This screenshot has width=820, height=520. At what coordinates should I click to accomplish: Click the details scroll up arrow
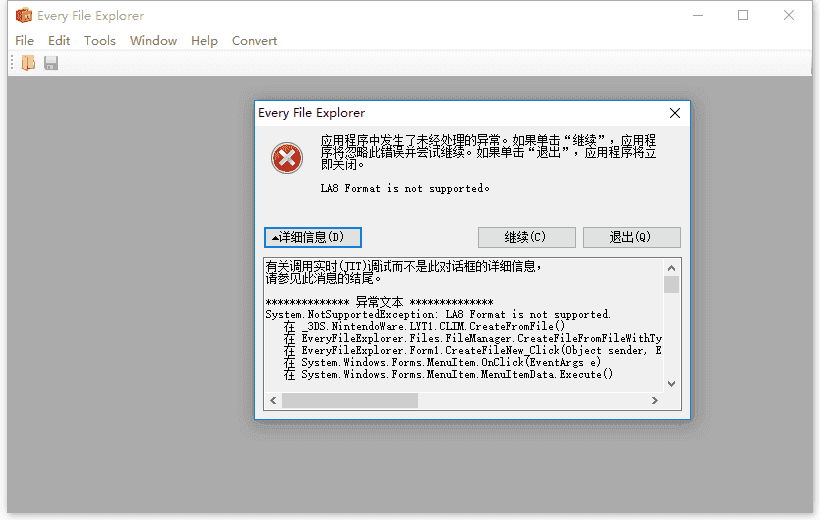(x=671, y=268)
